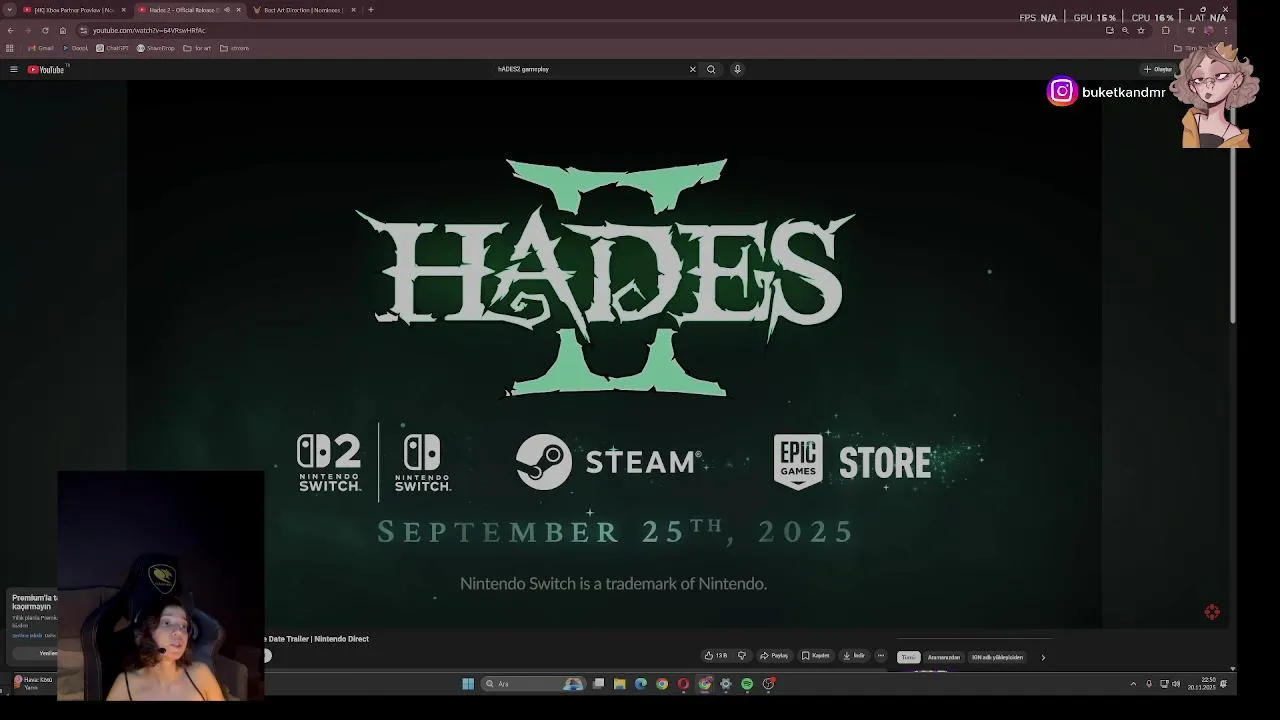Screen dimensions: 1280x720
Task: Open the browser extensions puzzle icon
Action: coord(1165,30)
